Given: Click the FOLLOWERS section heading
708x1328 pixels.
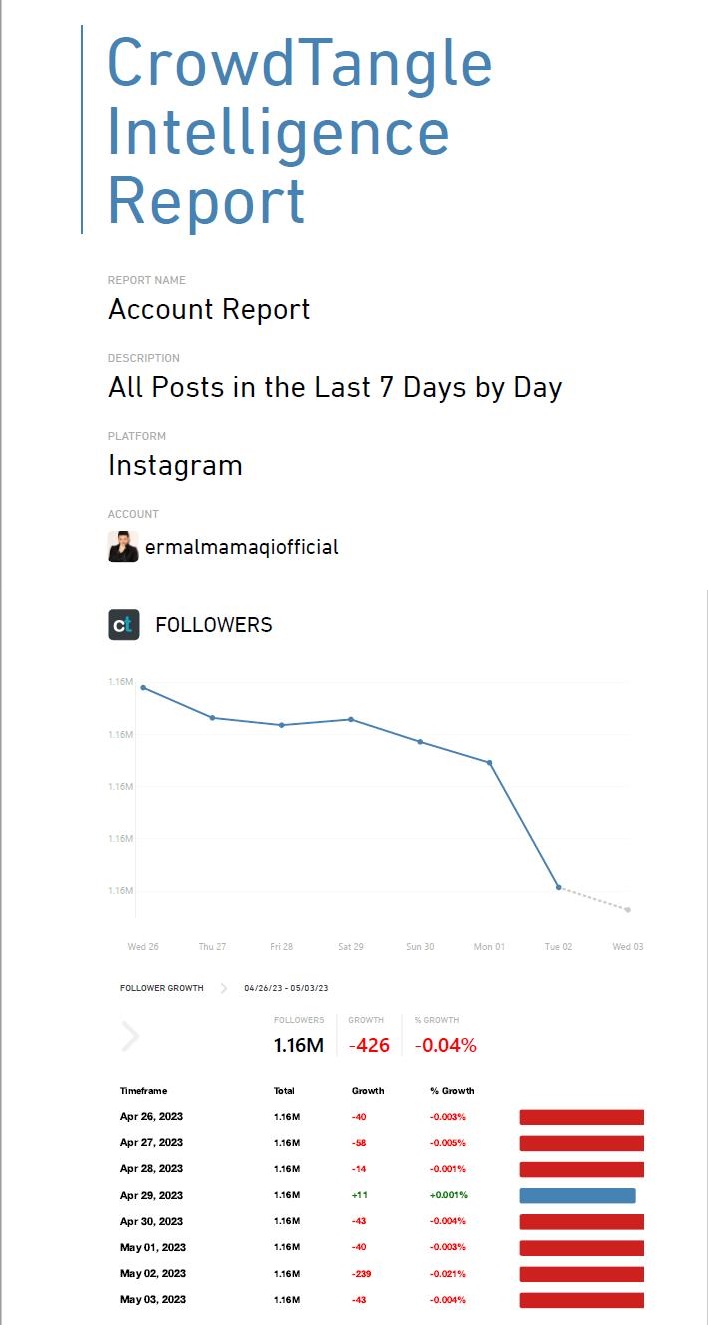Looking at the screenshot, I should point(214,625).
